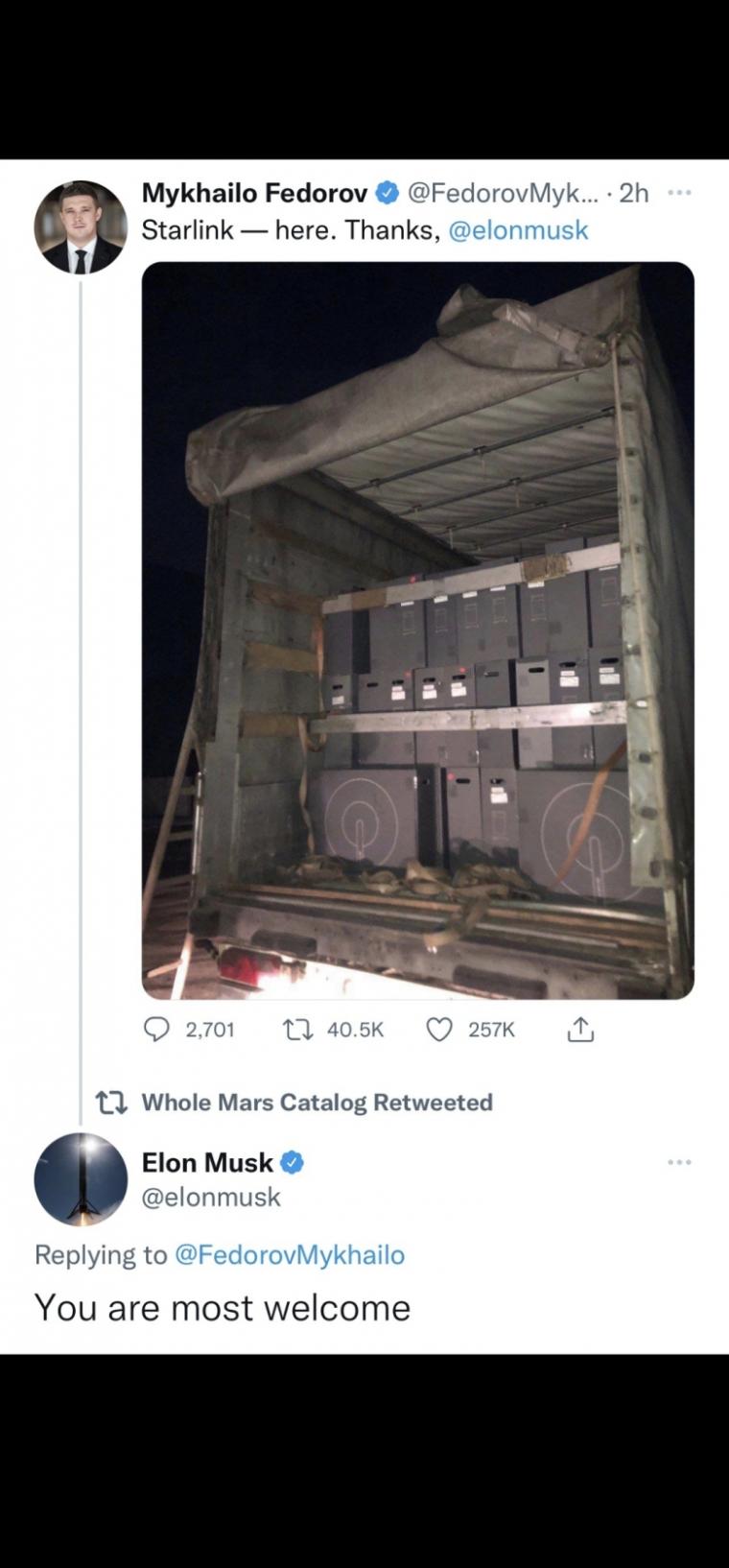Open Mykhailo Fedorov's profile picture
The width and height of the screenshot is (729, 1568).
tap(81, 227)
